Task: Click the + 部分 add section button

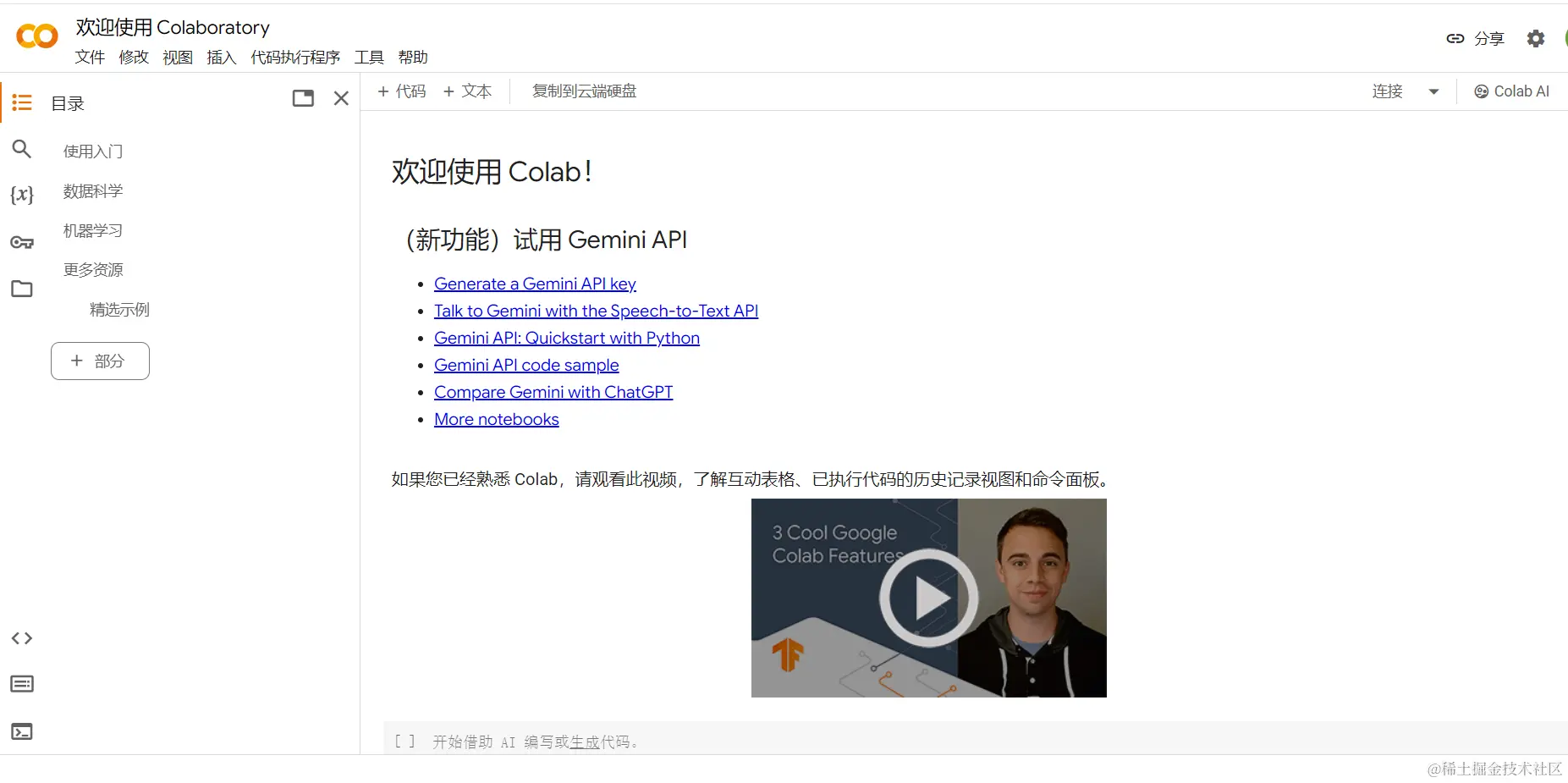Action: click(x=99, y=361)
